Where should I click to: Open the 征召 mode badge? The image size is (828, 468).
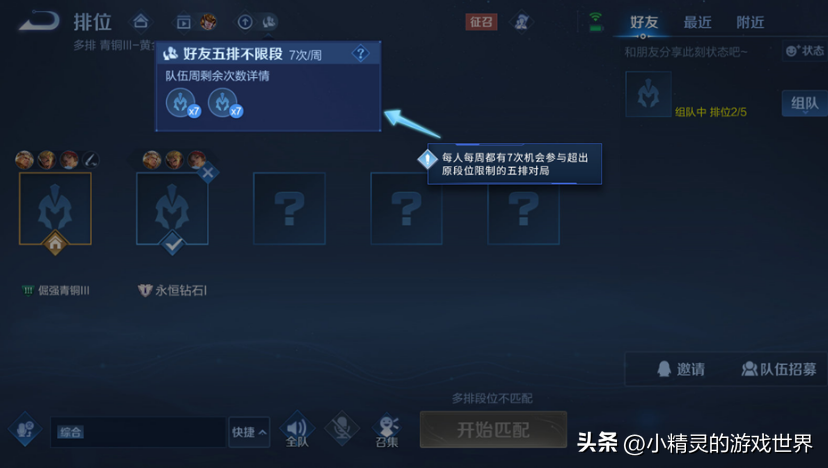pos(481,22)
